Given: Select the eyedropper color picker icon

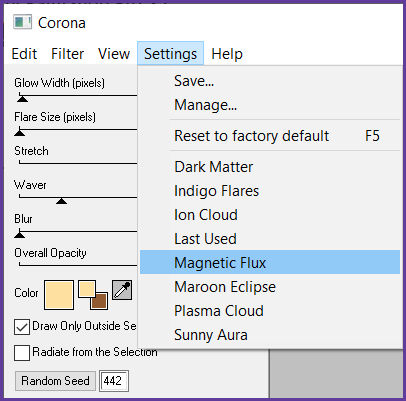Looking at the screenshot, I should (122, 290).
